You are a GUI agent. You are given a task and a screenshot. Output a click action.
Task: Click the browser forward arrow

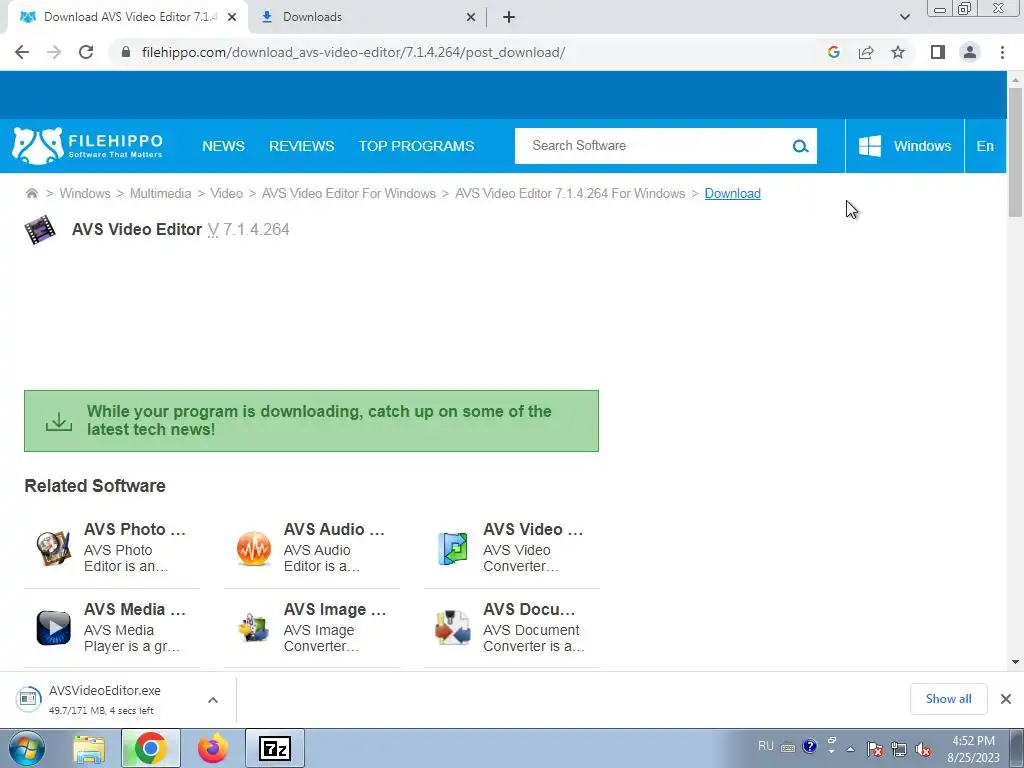pyautogui.click(x=54, y=52)
